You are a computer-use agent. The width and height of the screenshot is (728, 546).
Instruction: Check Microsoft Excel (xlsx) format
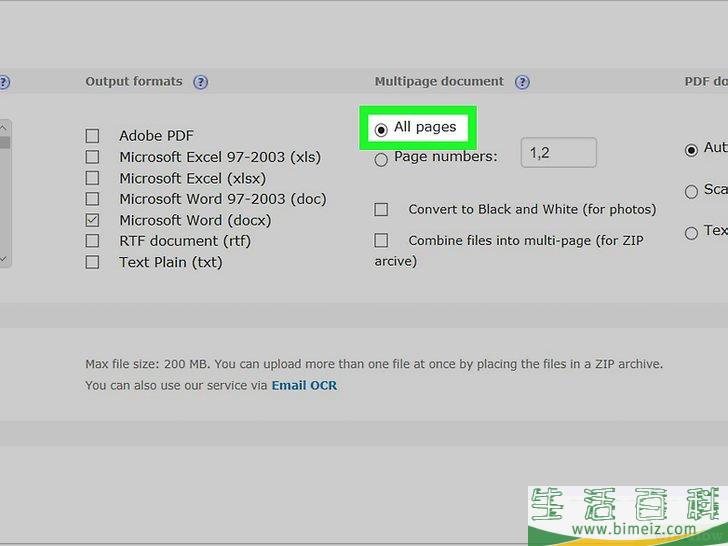(x=92, y=178)
